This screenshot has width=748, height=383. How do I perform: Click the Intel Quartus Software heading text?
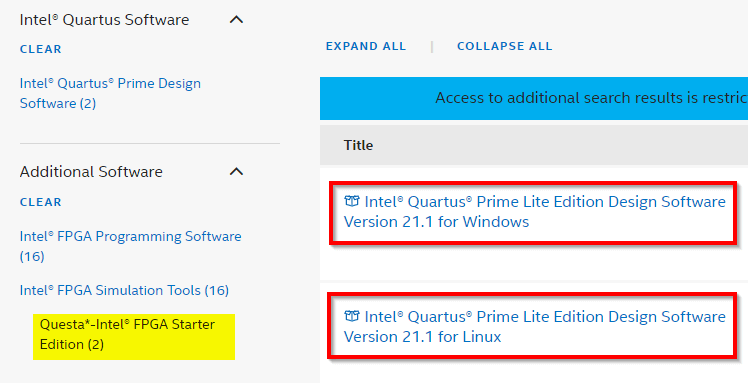click(x=104, y=20)
